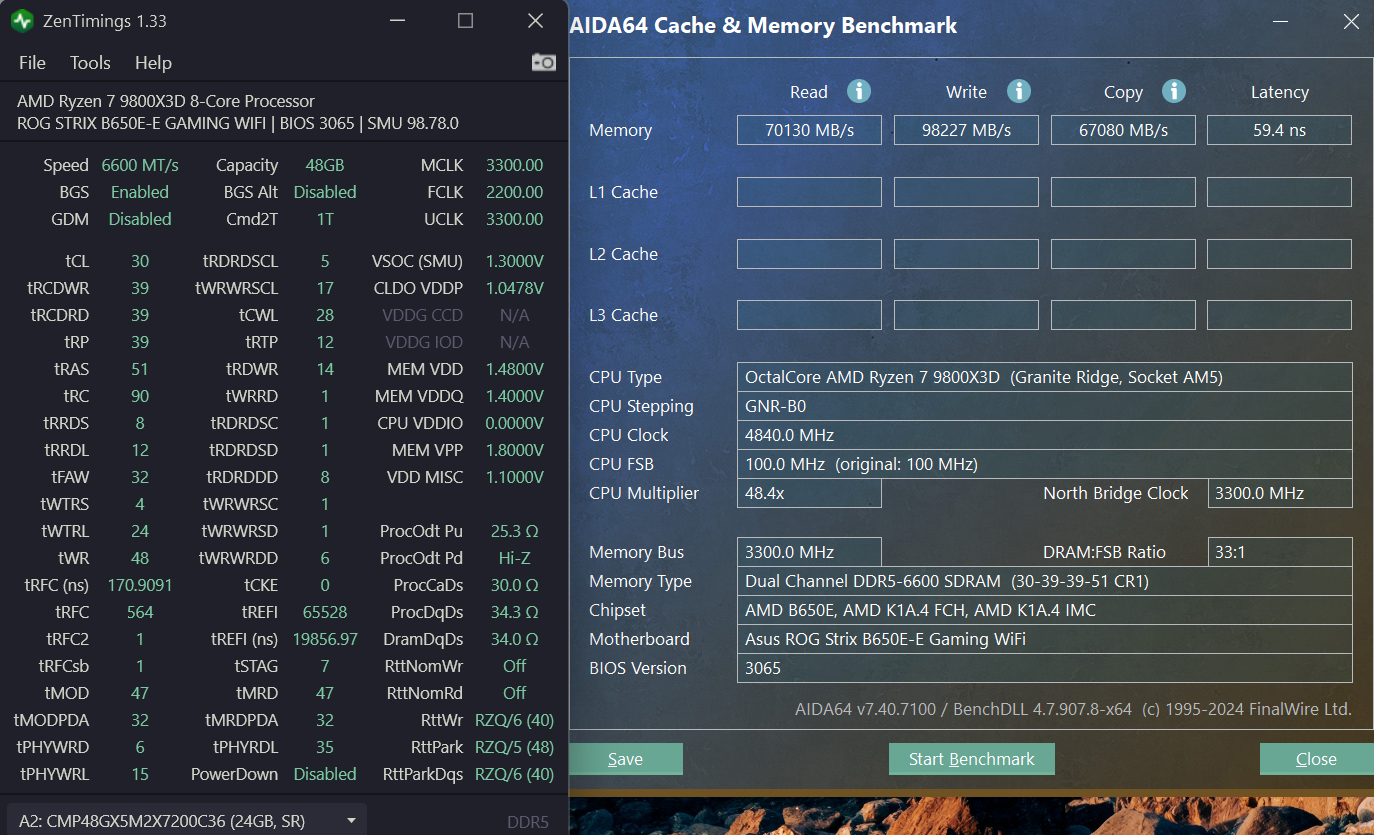
Task: Click the CPU Type value field
Action: pyautogui.click(x=1044, y=377)
